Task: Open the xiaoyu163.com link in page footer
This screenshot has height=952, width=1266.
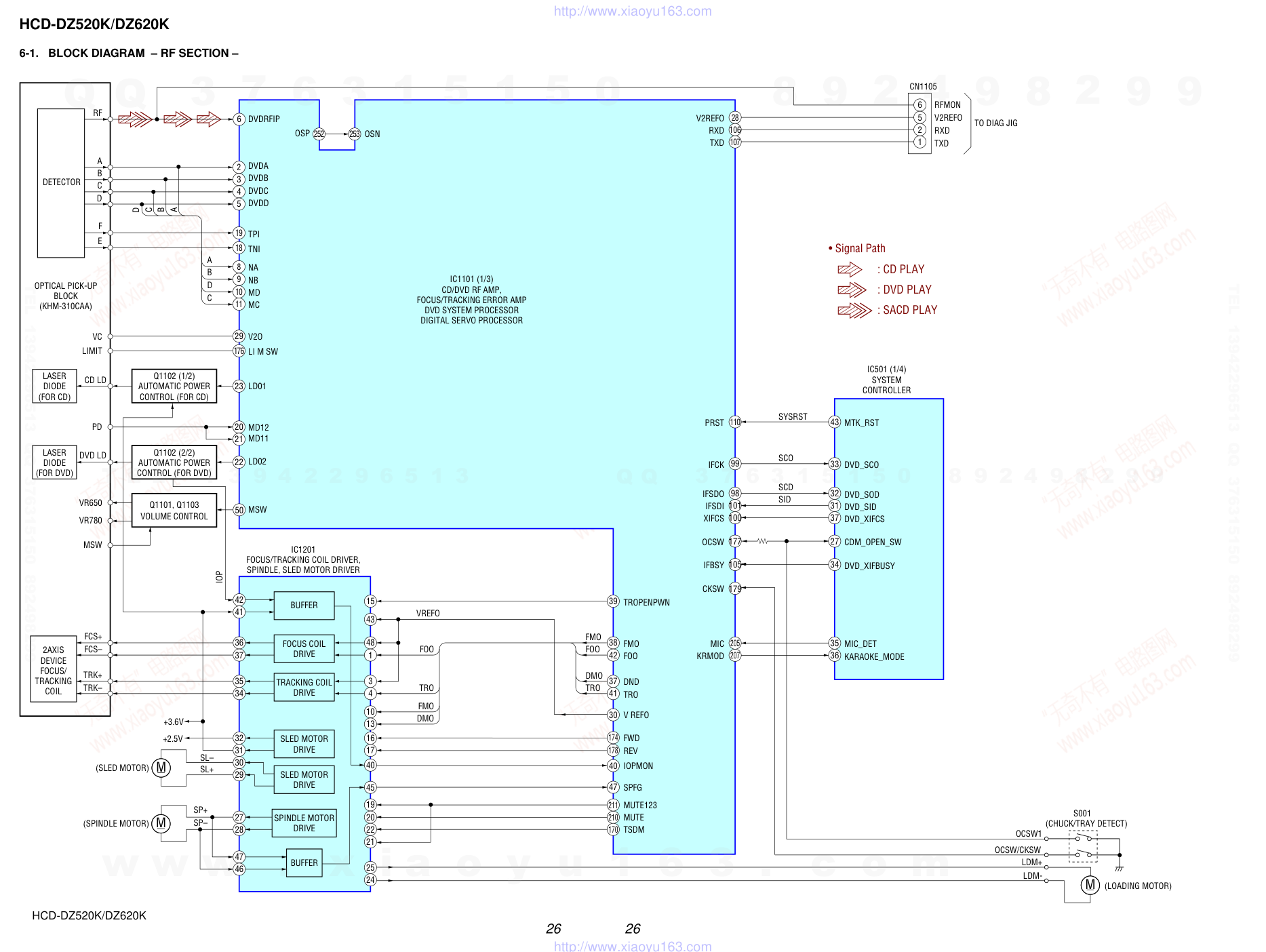Action: [633, 946]
